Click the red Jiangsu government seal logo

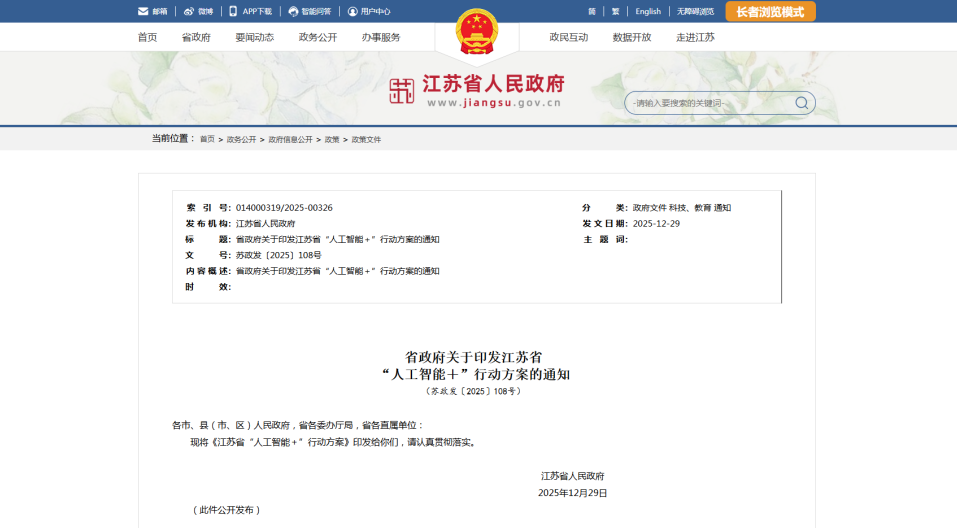[x=401, y=91]
